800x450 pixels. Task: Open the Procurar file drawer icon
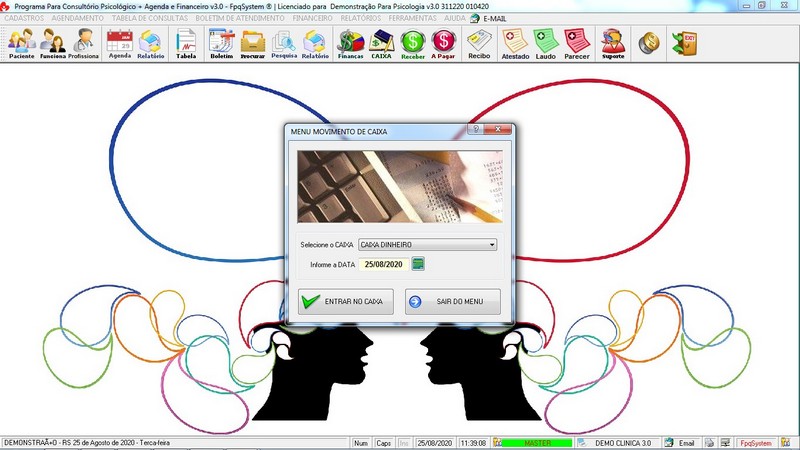pyautogui.click(x=253, y=44)
